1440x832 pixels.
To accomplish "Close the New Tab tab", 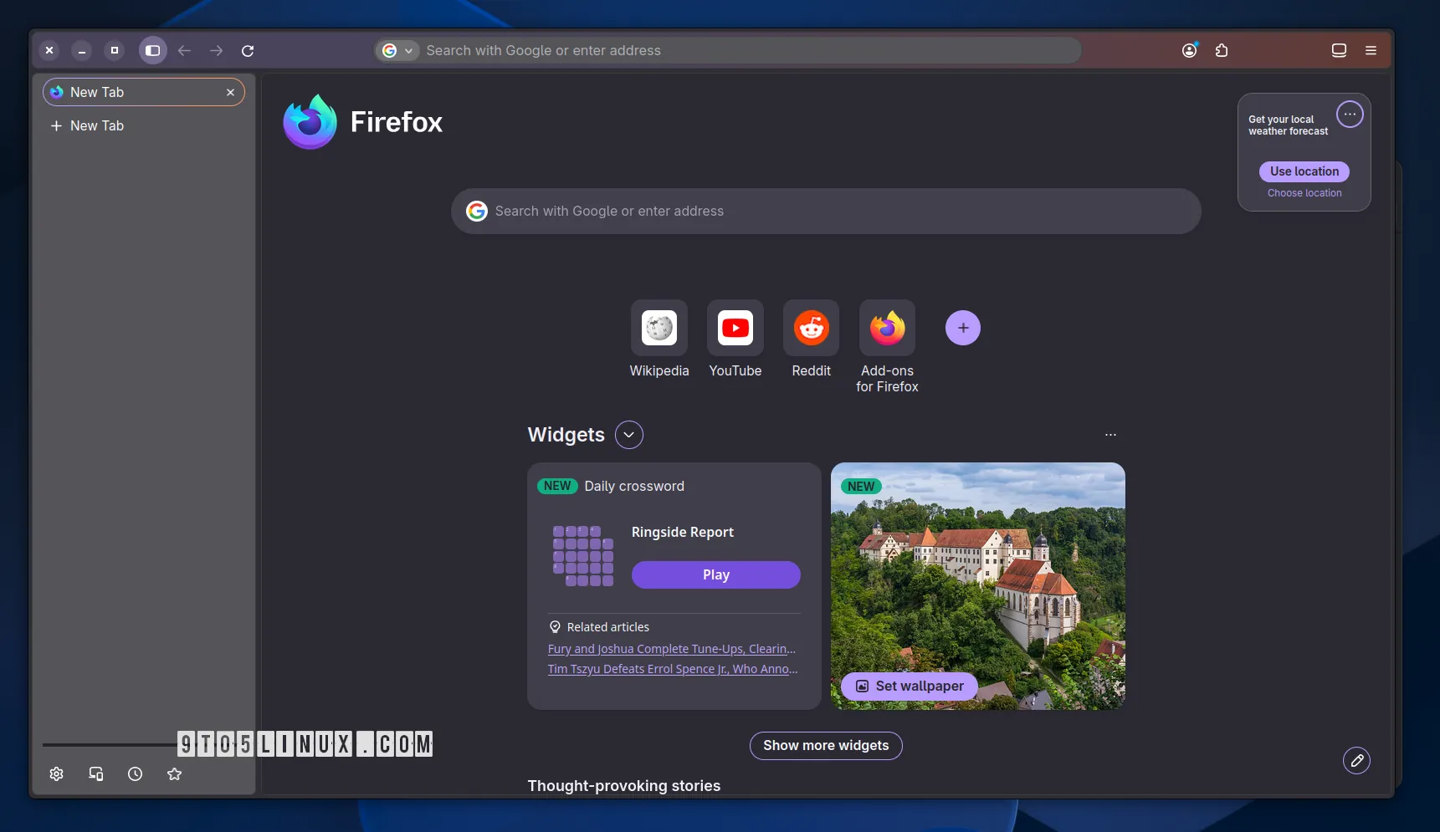I will tap(230, 92).
